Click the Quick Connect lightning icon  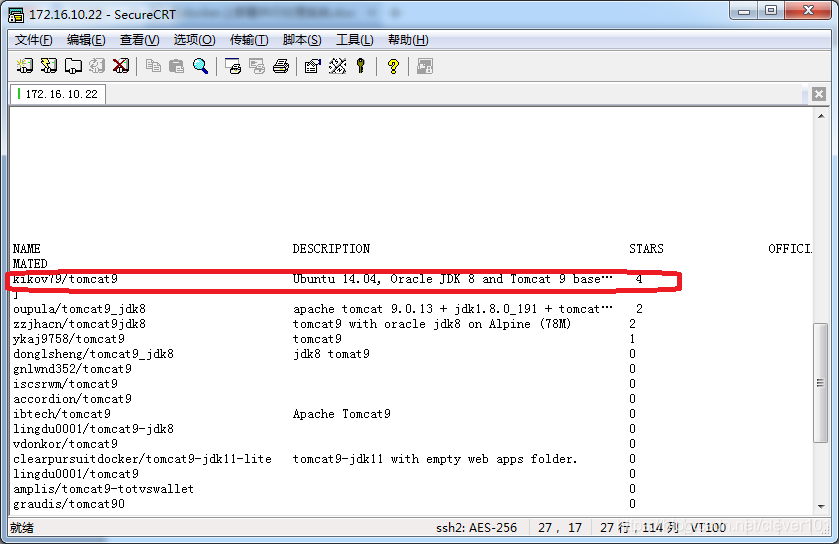[49, 66]
